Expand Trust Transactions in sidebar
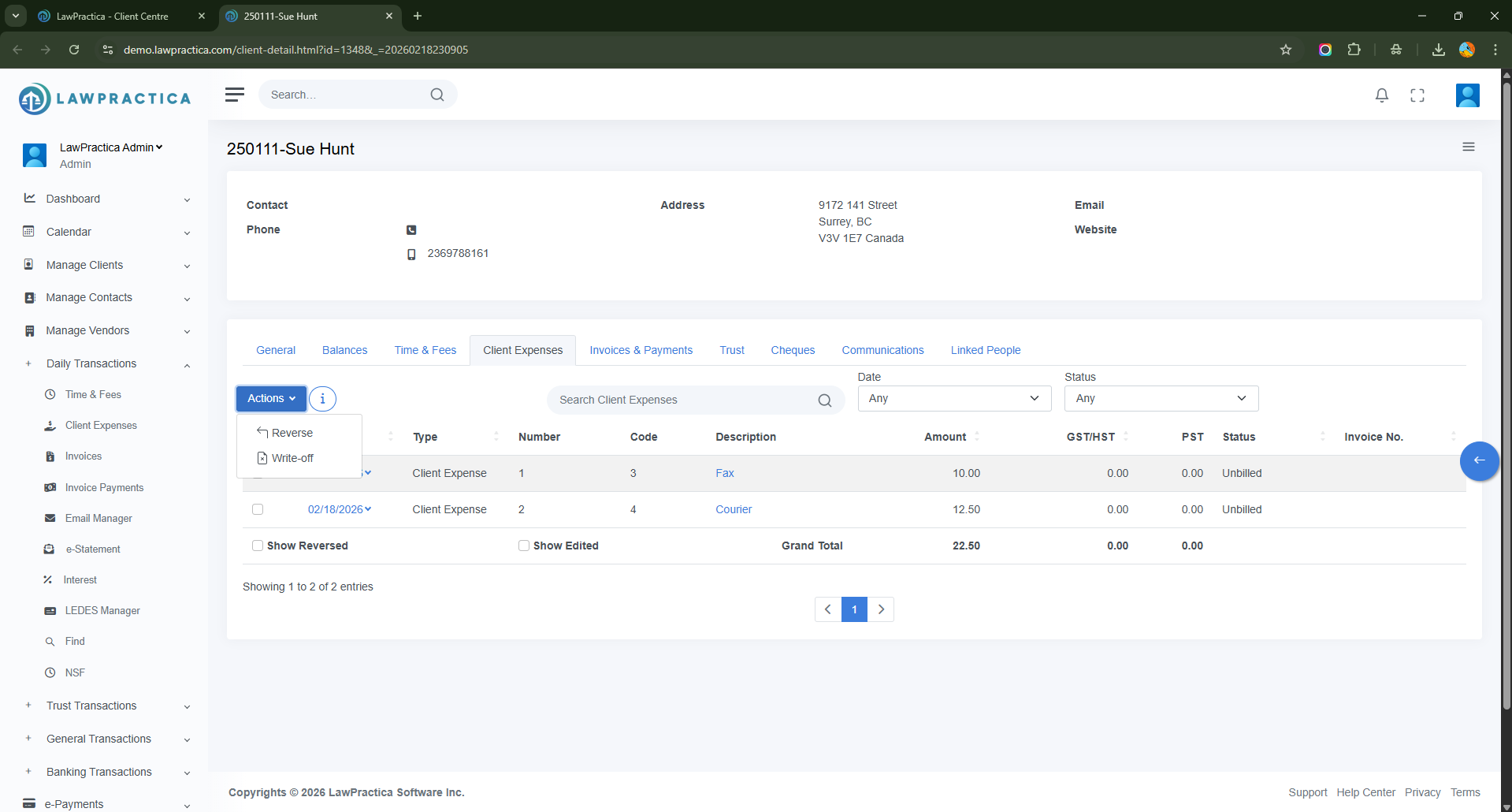 [x=91, y=706]
